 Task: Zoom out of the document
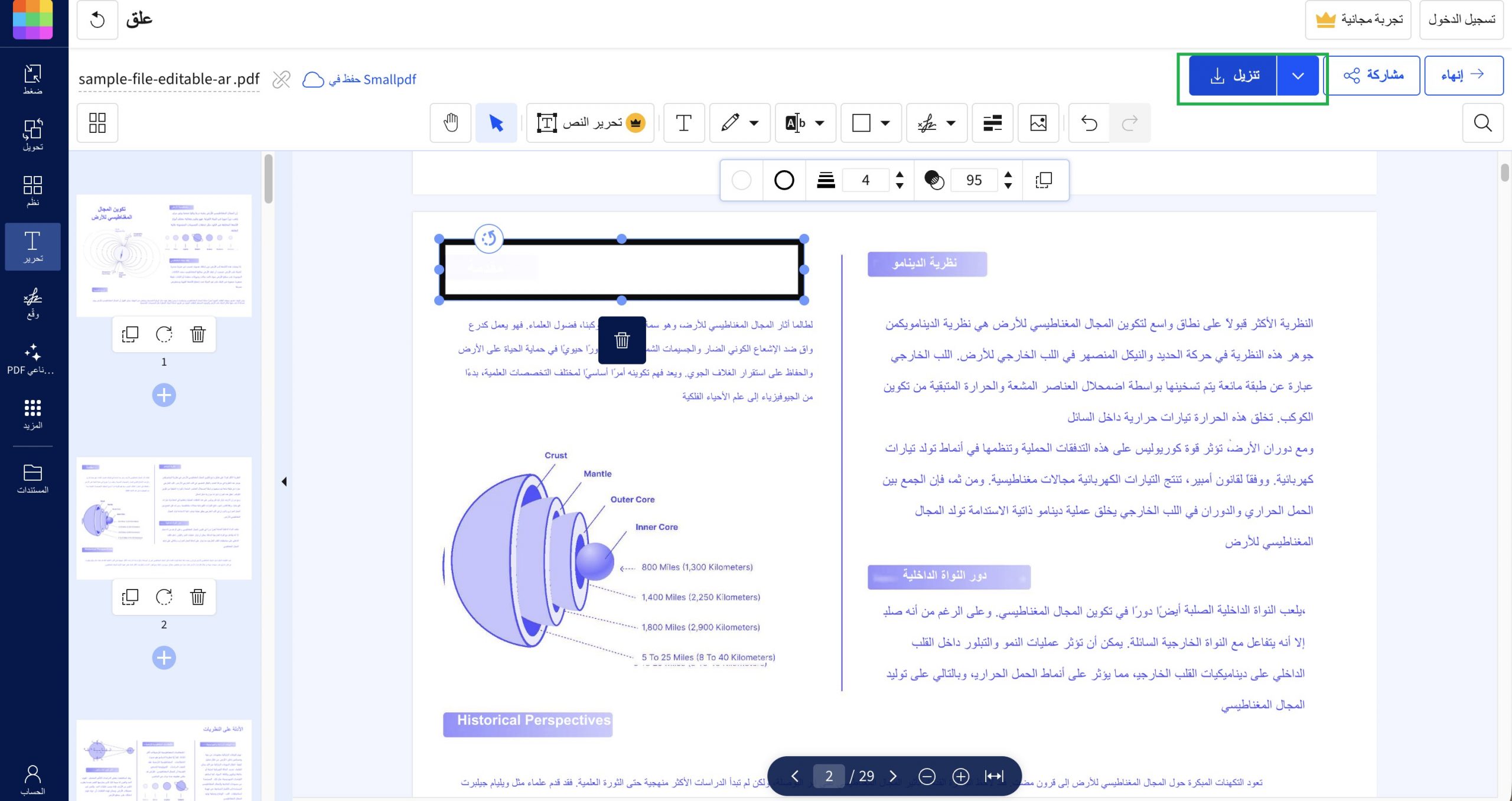click(927, 776)
